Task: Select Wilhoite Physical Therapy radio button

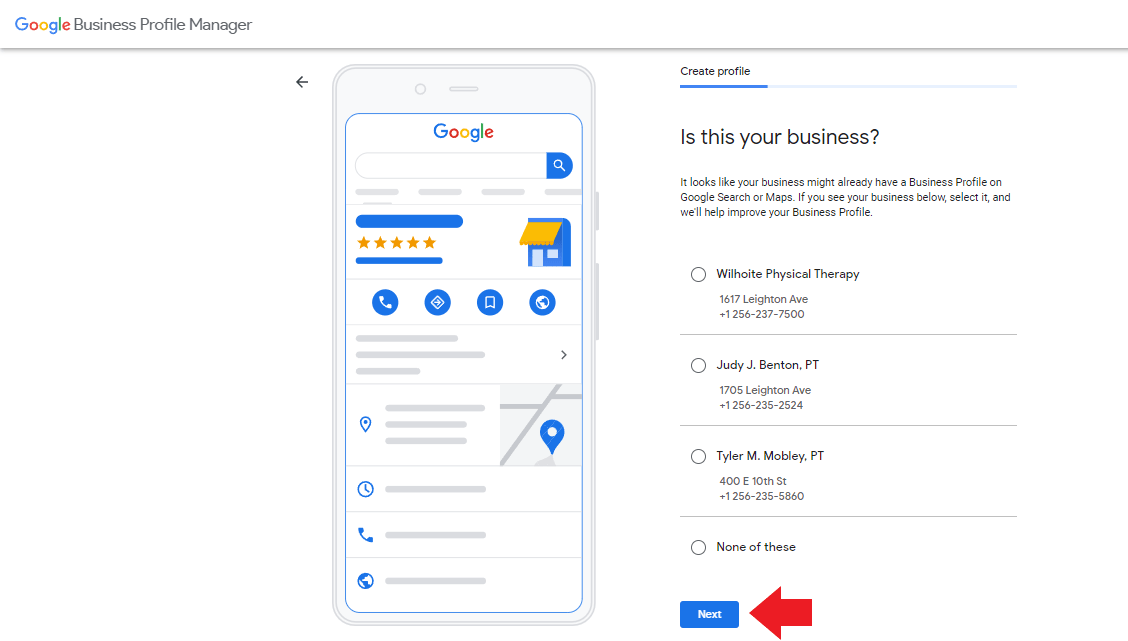Action: tap(698, 274)
